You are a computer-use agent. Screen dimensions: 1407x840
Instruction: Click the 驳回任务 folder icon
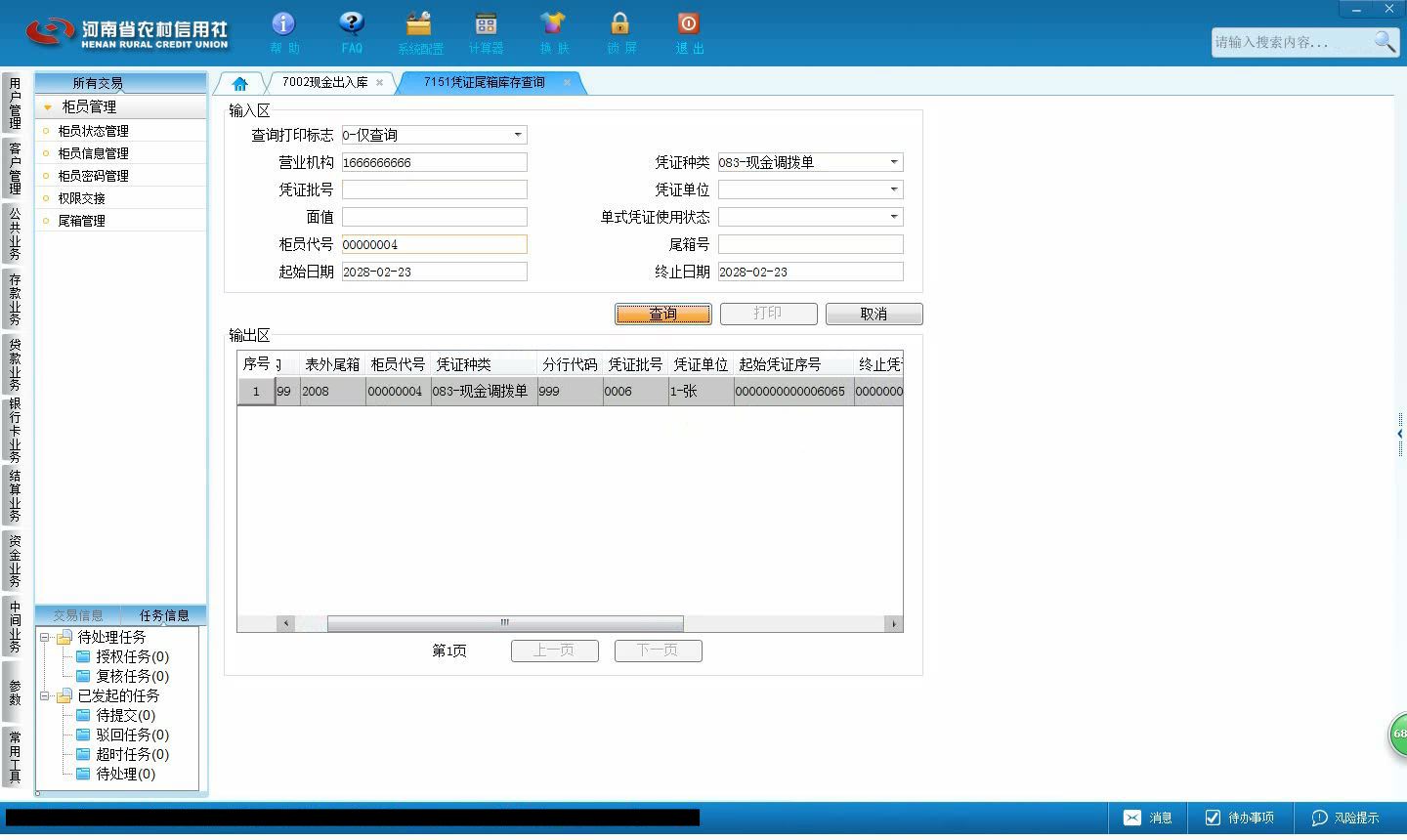pos(83,735)
